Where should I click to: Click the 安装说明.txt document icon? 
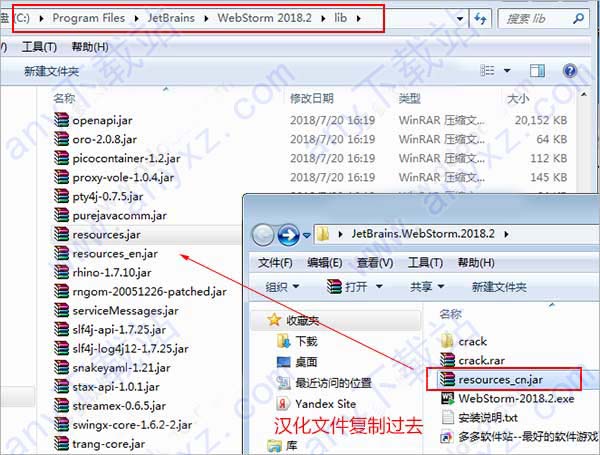pyautogui.click(x=447, y=417)
